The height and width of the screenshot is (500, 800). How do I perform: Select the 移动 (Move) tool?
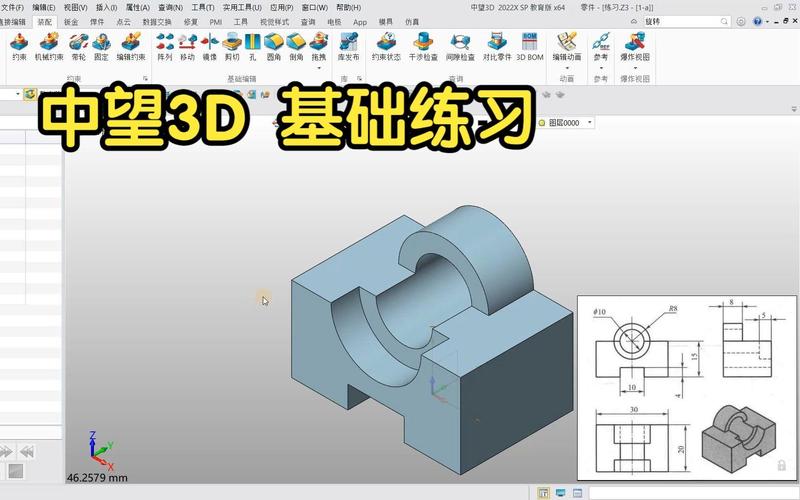187,47
